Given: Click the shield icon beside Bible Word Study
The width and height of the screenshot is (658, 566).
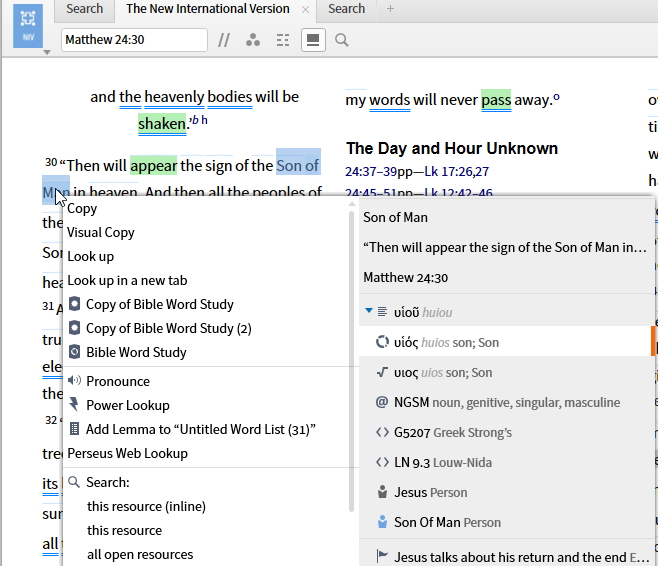Looking at the screenshot, I should [x=74, y=352].
